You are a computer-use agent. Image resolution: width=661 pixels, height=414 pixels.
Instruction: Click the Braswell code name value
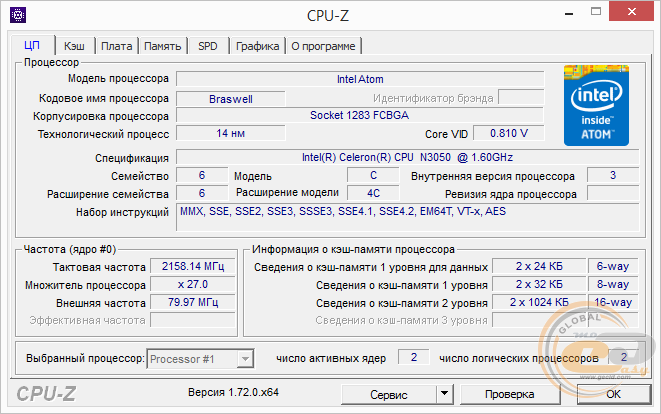[231, 99]
